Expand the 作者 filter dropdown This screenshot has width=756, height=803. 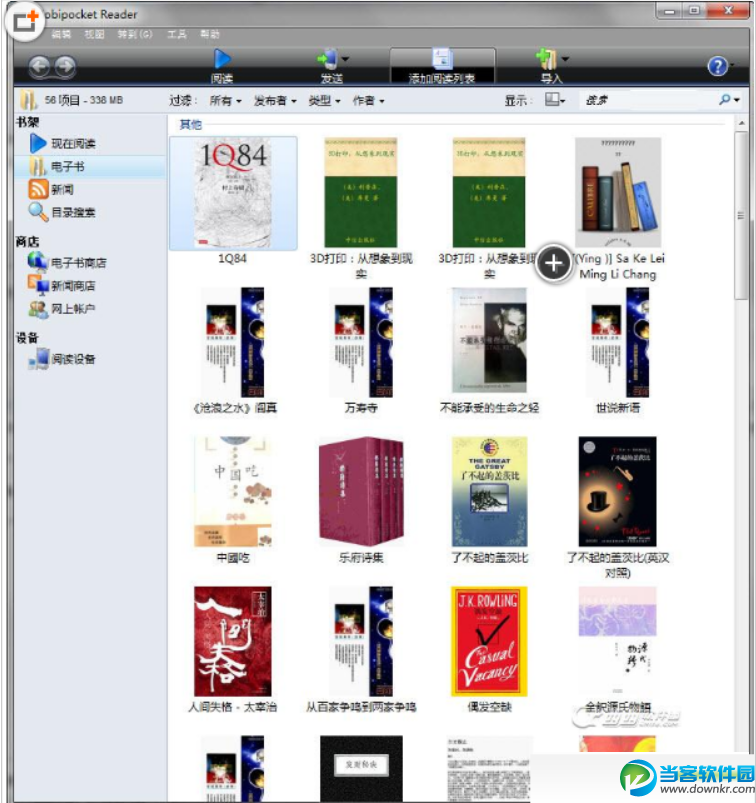coord(369,101)
